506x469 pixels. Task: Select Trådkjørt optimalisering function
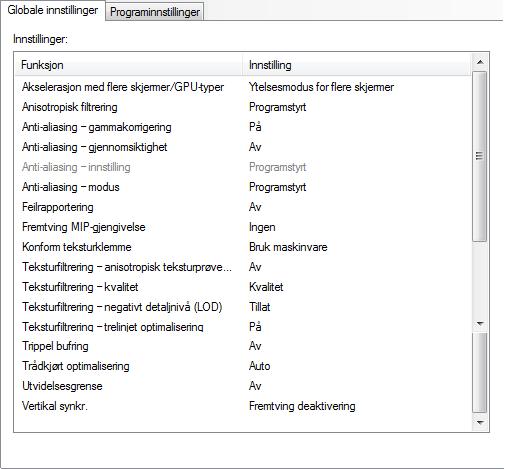coord(76,366)
